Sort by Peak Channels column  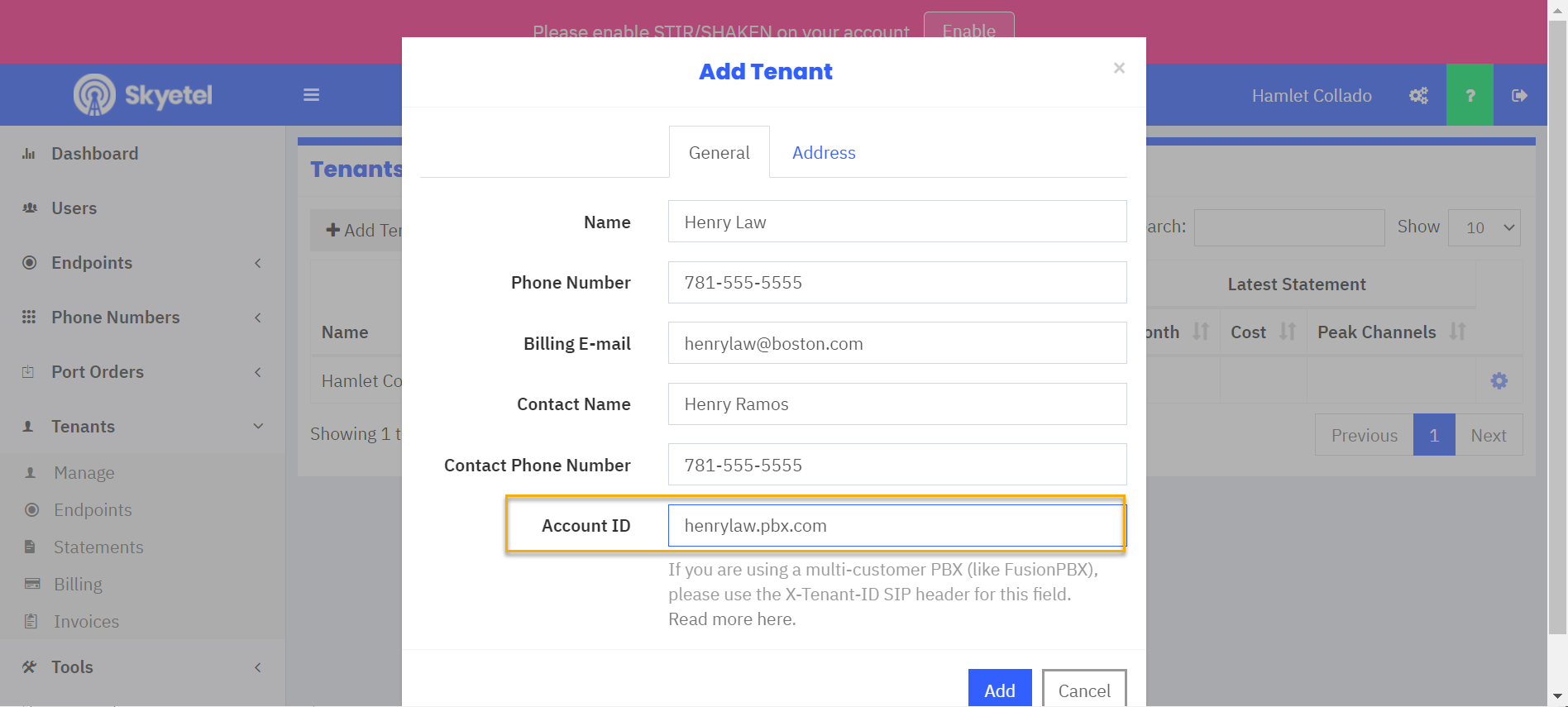pyautogui.click(x=1457, y=332)
